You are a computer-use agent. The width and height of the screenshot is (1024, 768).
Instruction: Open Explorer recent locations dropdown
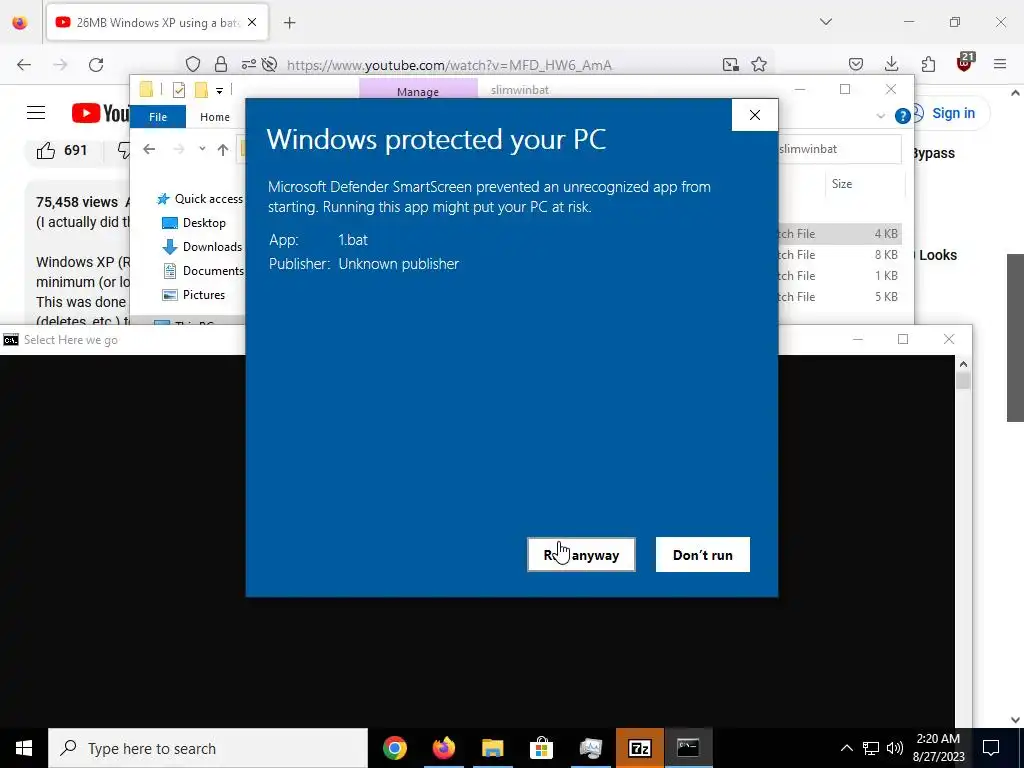point(202,150)
